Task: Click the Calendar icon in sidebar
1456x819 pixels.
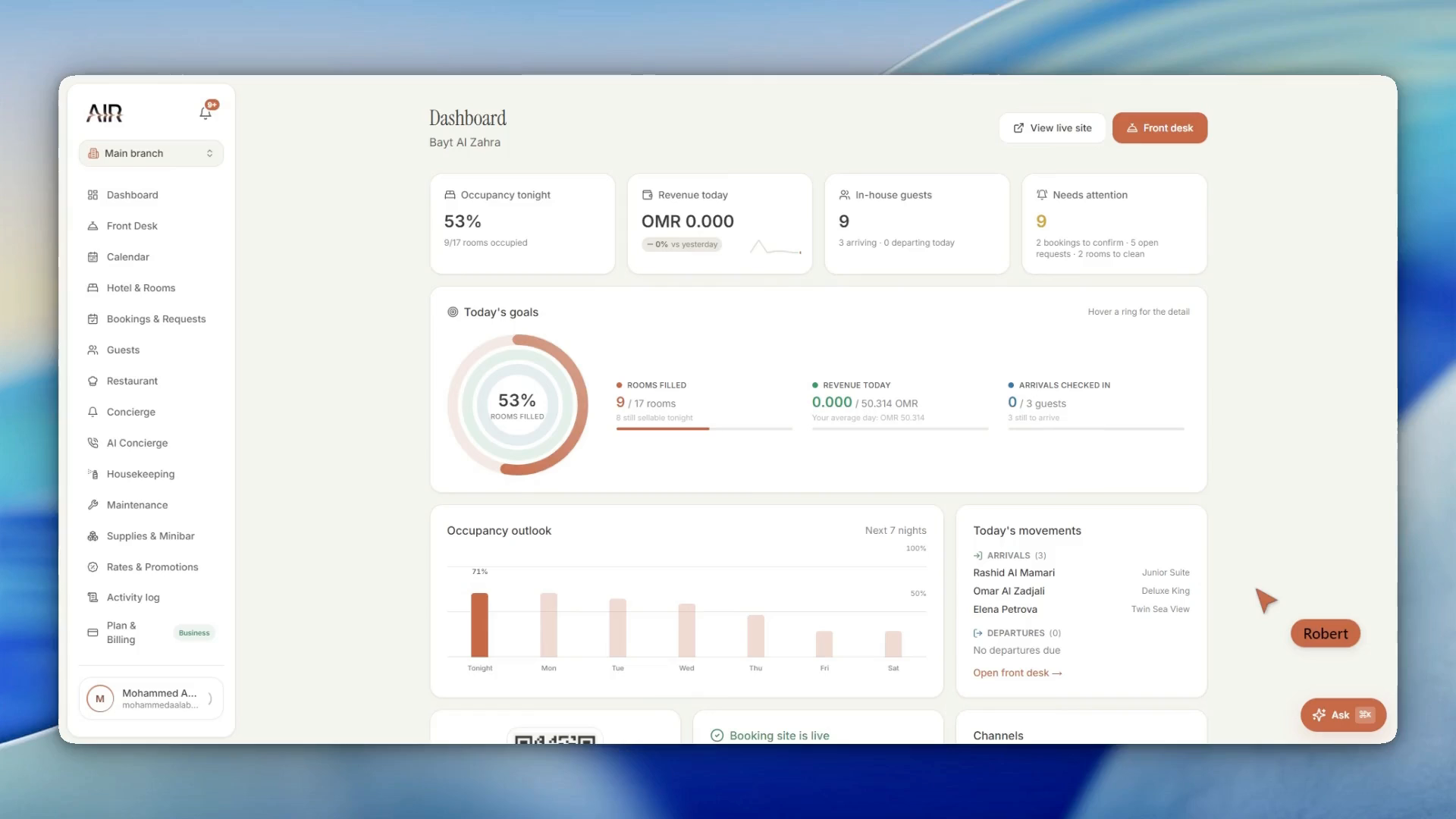Action: click(x=93, y=257)
